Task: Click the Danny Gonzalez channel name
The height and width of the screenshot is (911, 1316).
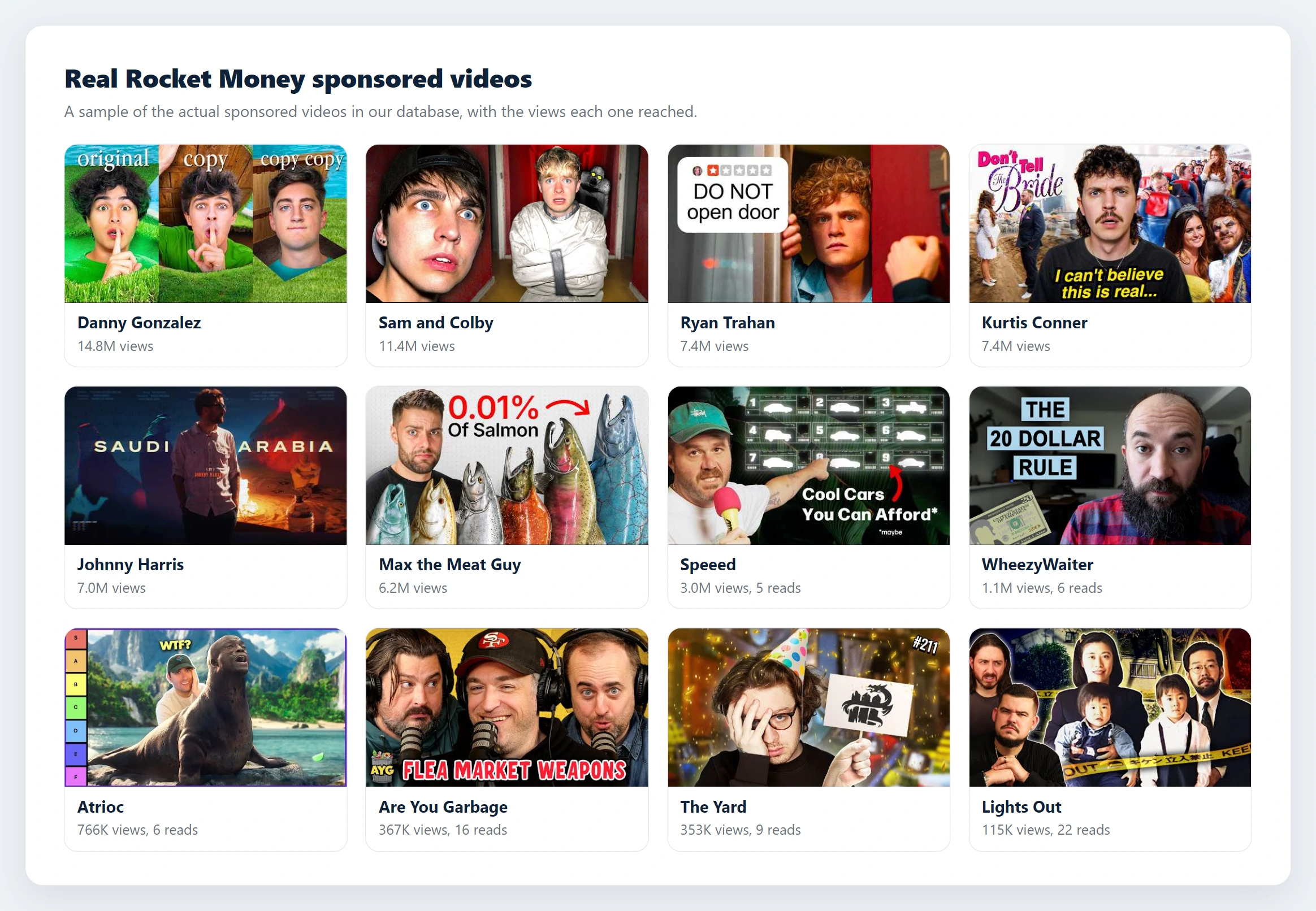Action: [x=138, y=323]
